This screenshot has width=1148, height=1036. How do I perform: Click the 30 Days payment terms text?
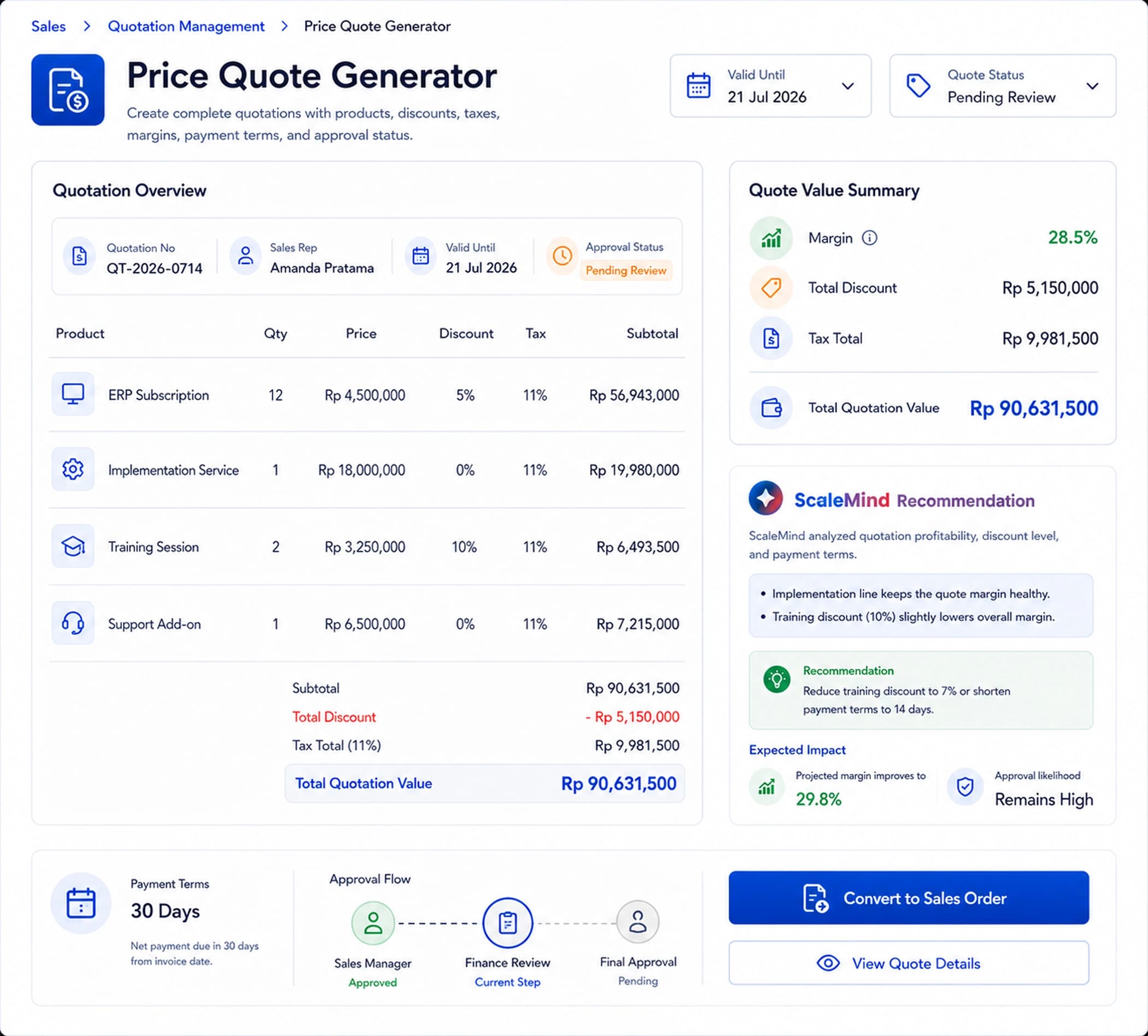(165, 911)
